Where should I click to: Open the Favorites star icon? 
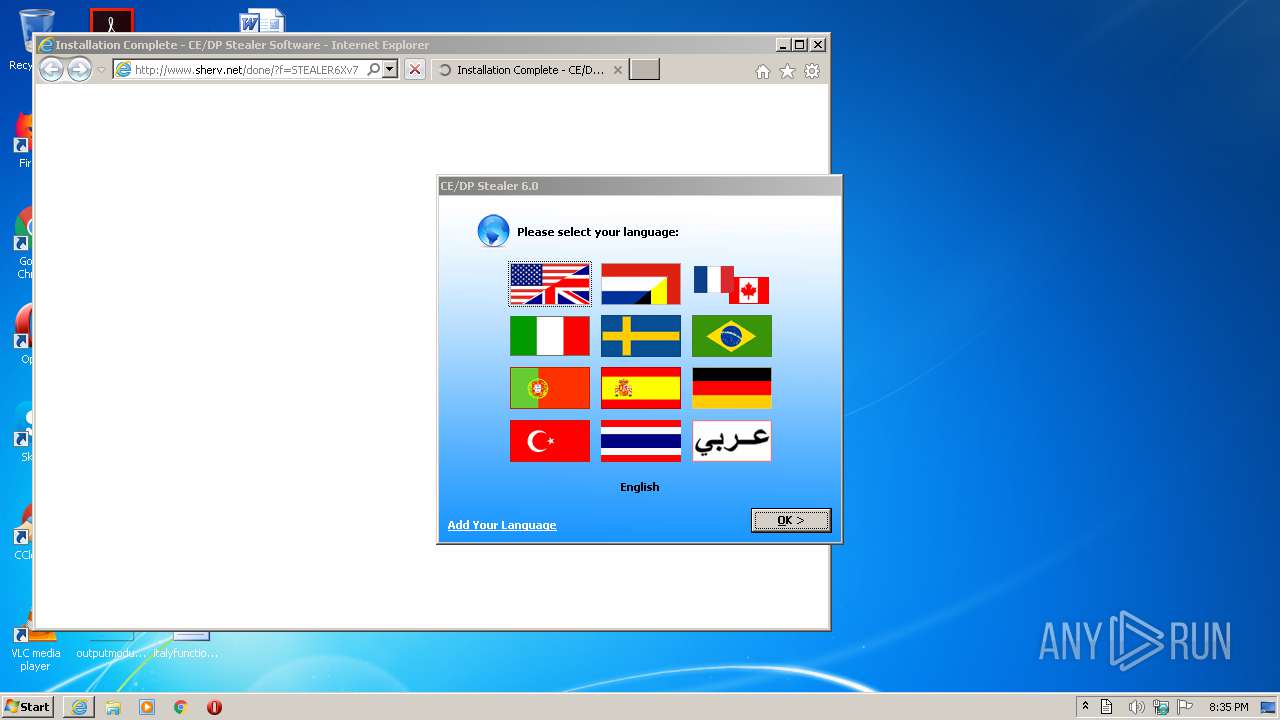787,71
